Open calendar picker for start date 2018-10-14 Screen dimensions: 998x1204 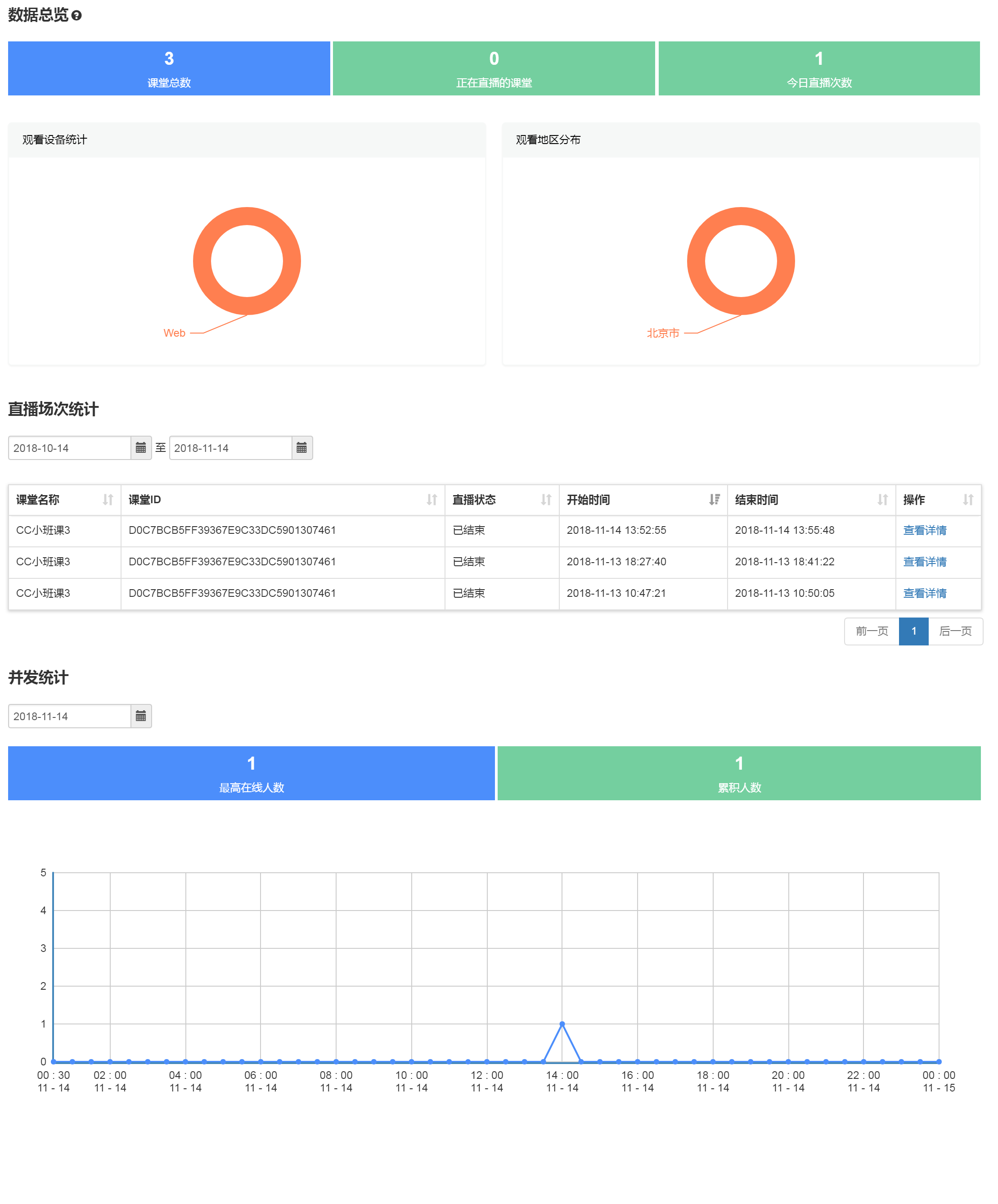[140, 448]
